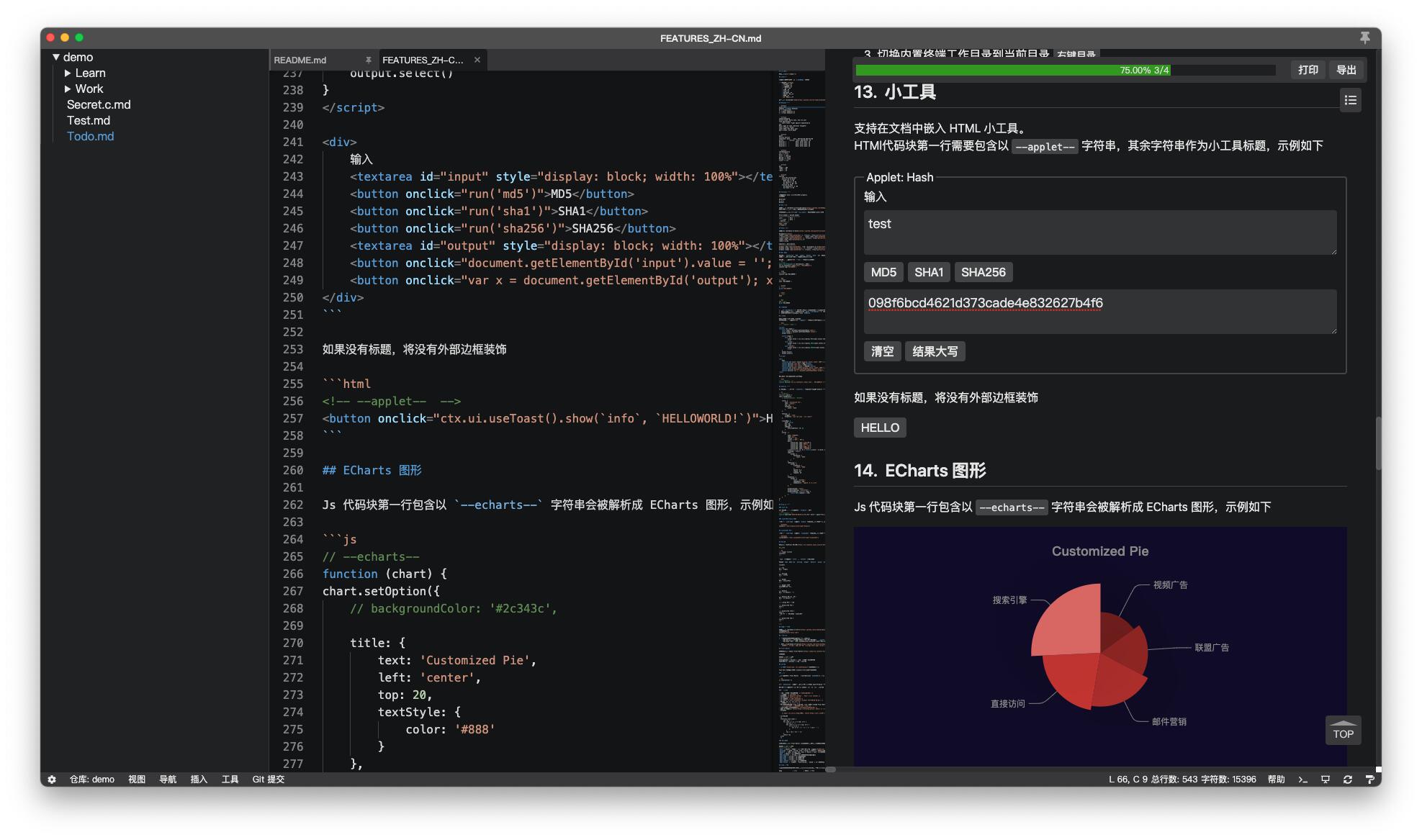The image size is (1422, 840).
Task: Click the green 75% progress bar
Action: (1013, 70)
